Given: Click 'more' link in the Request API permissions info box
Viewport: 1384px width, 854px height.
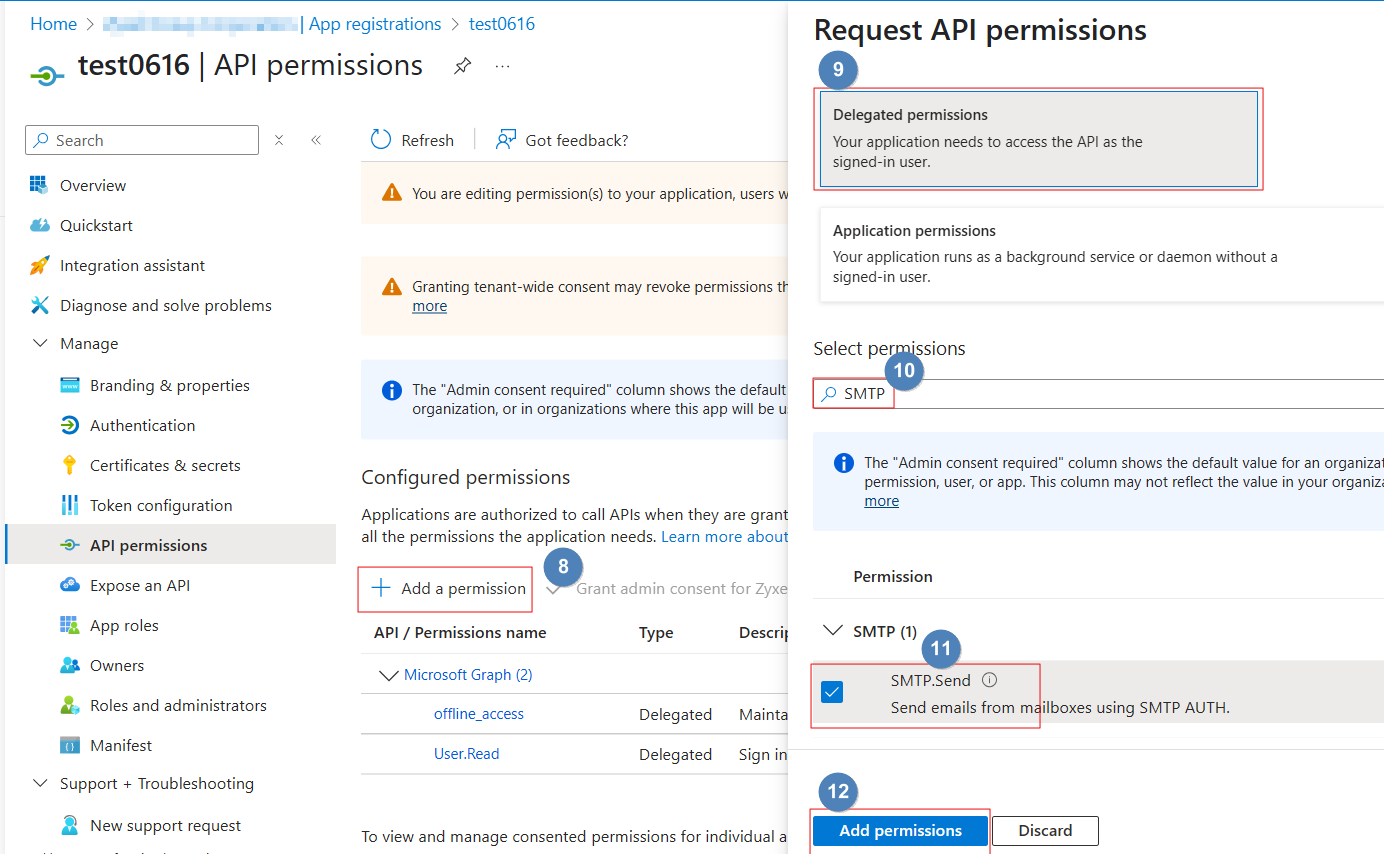Looking at the screenshot, I should (x=882, y=501).
